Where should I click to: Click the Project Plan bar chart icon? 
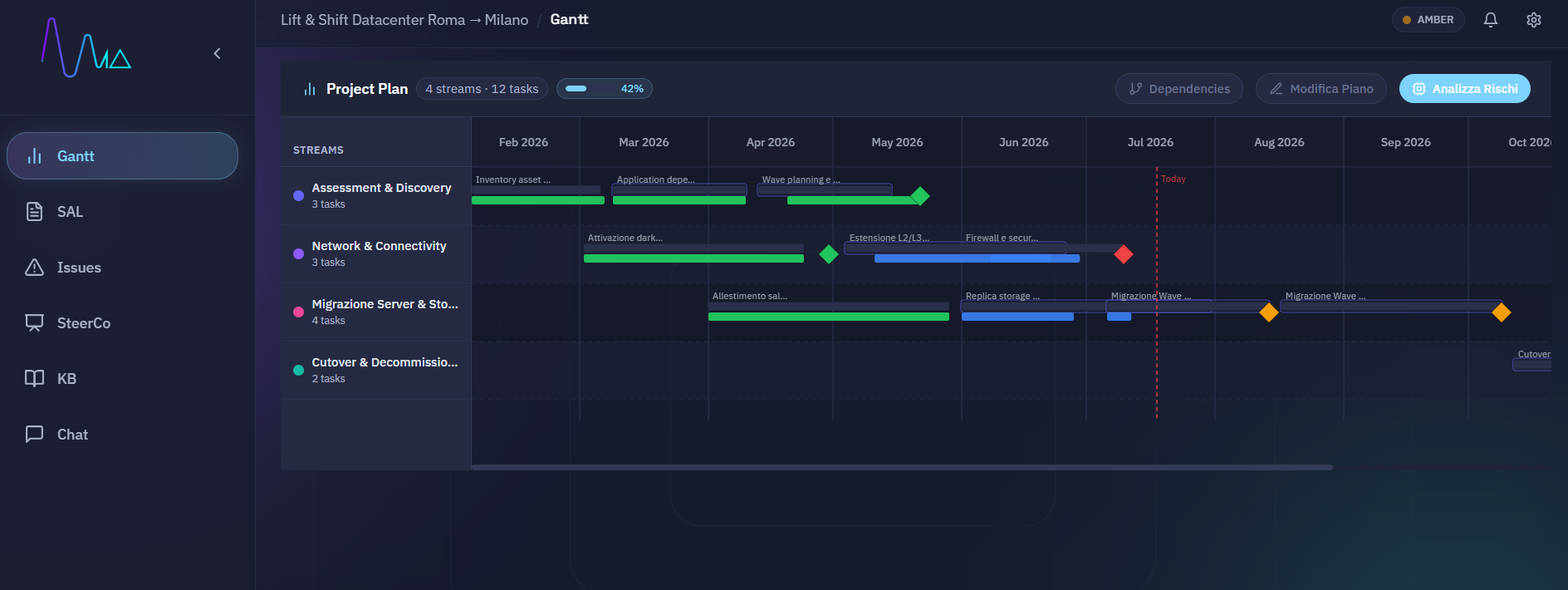[310, 89]
